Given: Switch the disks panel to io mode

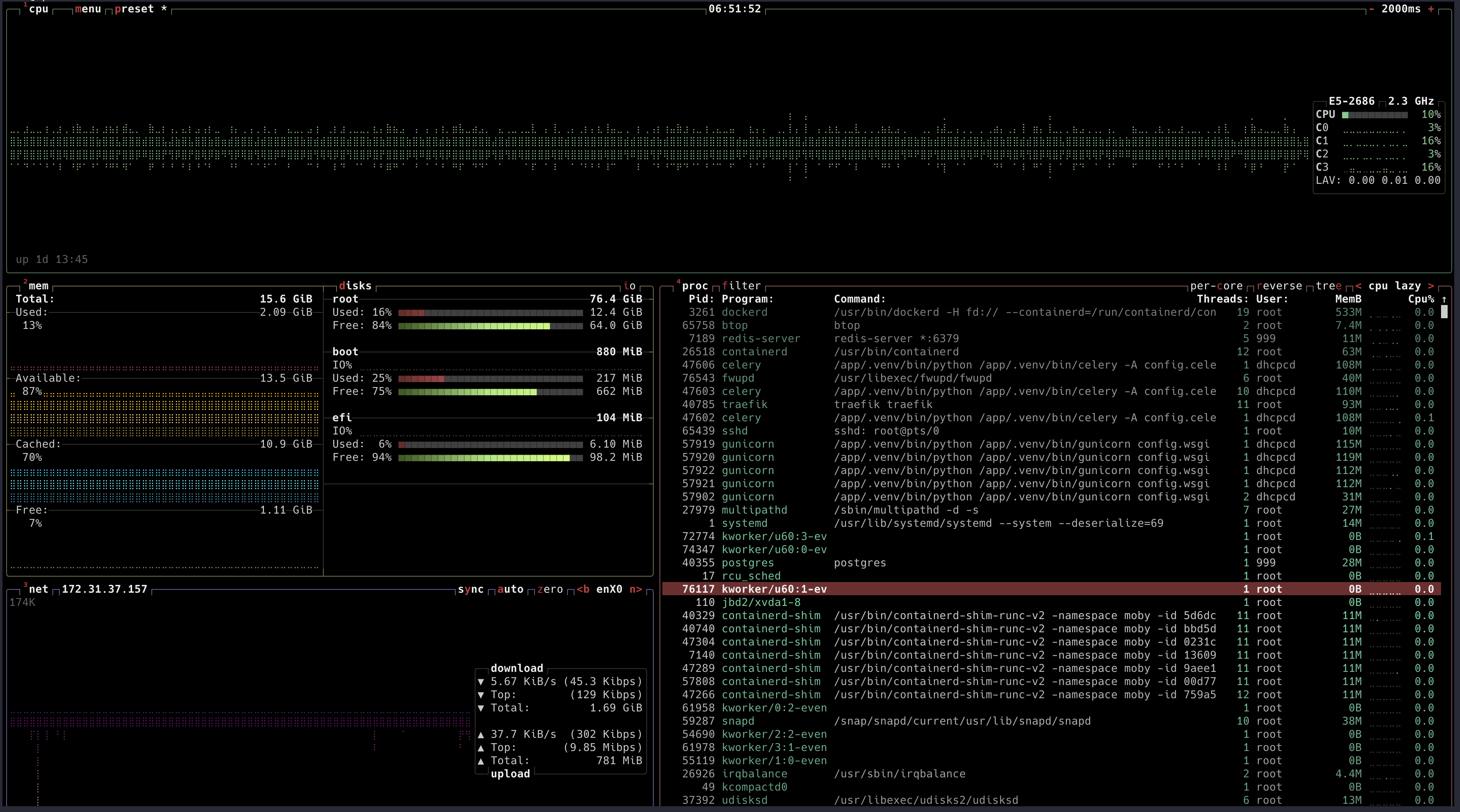Looking at the screenshot, I should click(629, 285).
